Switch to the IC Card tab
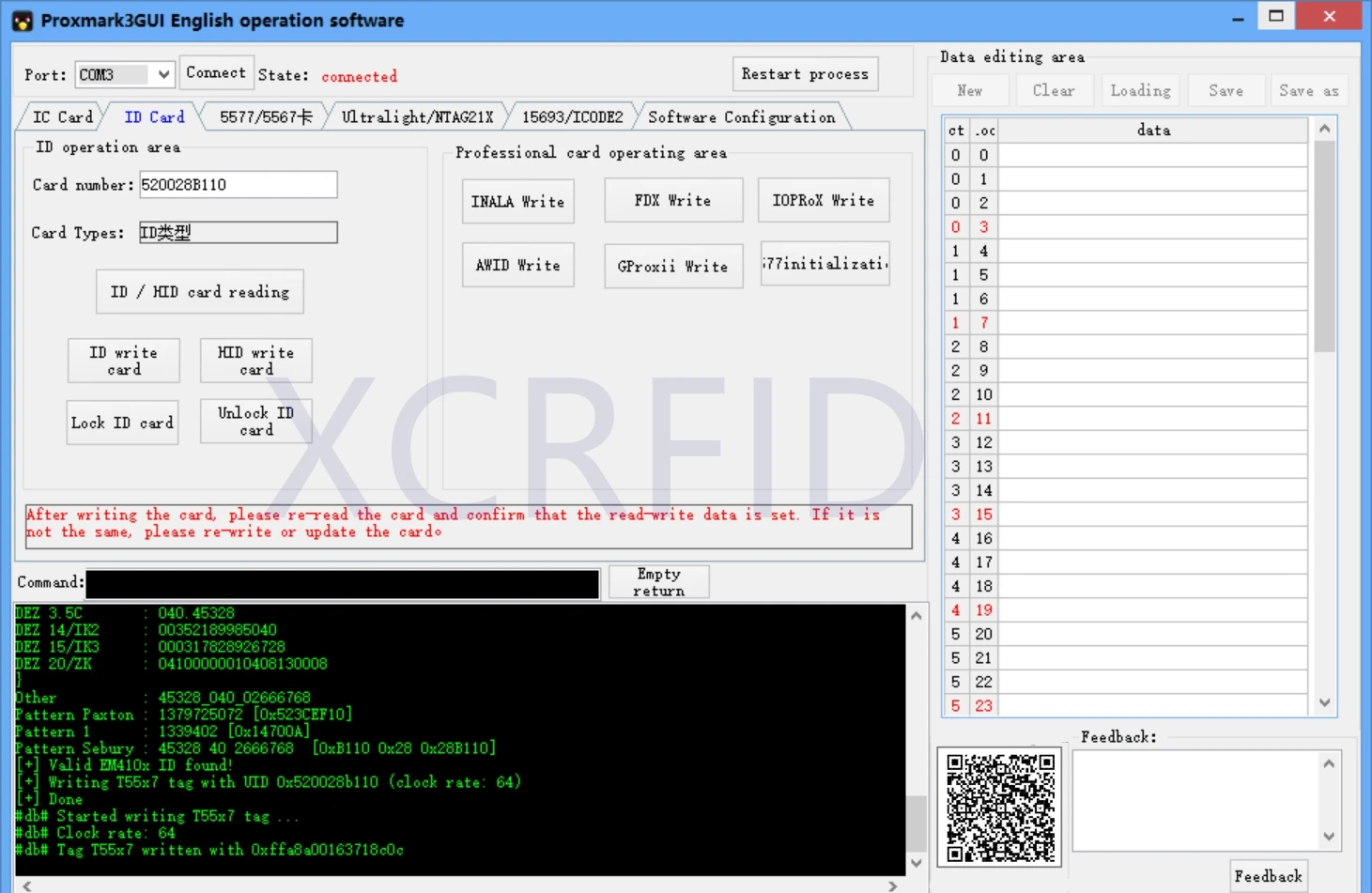The width and height of the screenshot is (1372, 893). pos(63,117)
